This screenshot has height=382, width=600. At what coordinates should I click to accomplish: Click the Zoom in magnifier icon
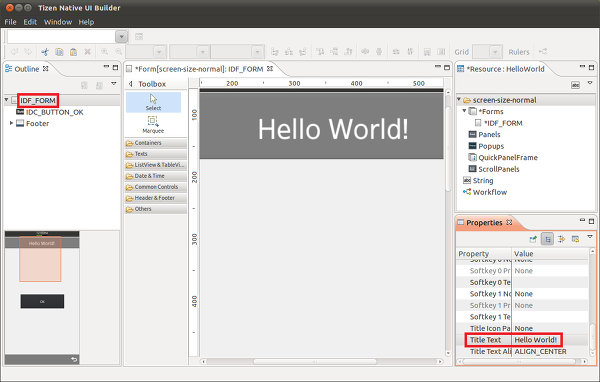point(104,51)
